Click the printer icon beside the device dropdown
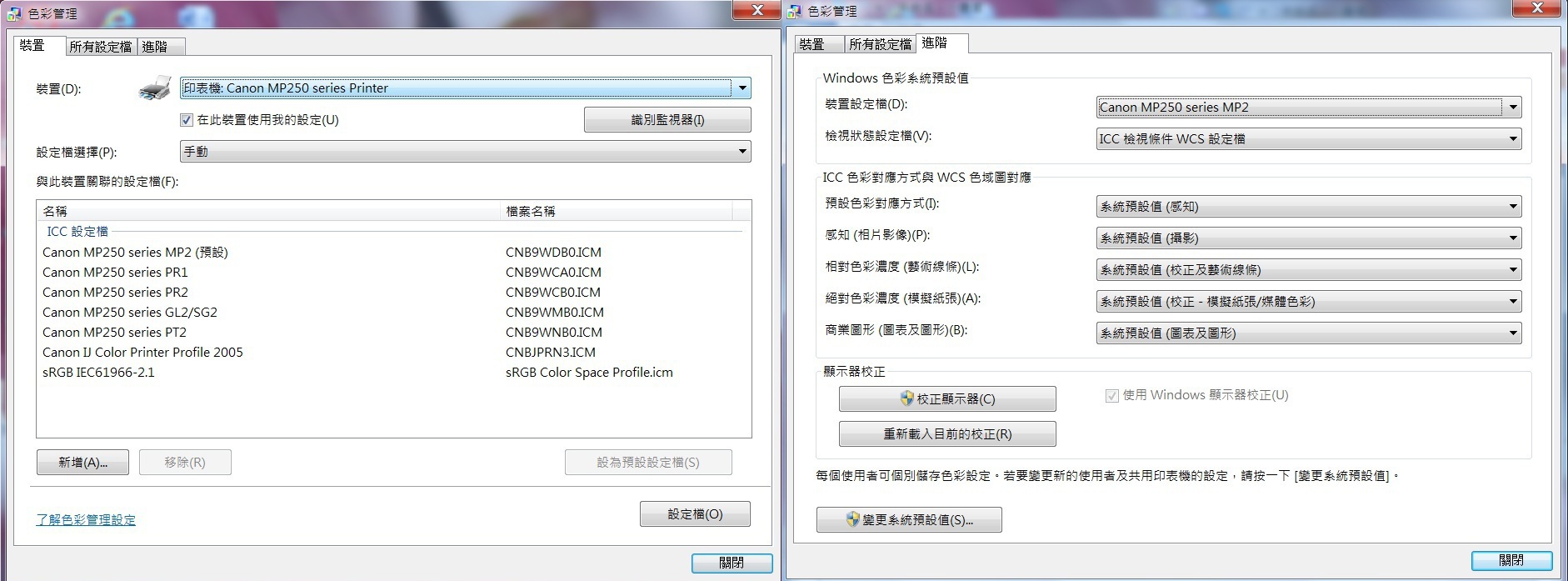Image resolution: width=1568 pixels, height=581 pixels. click(155, 88)
